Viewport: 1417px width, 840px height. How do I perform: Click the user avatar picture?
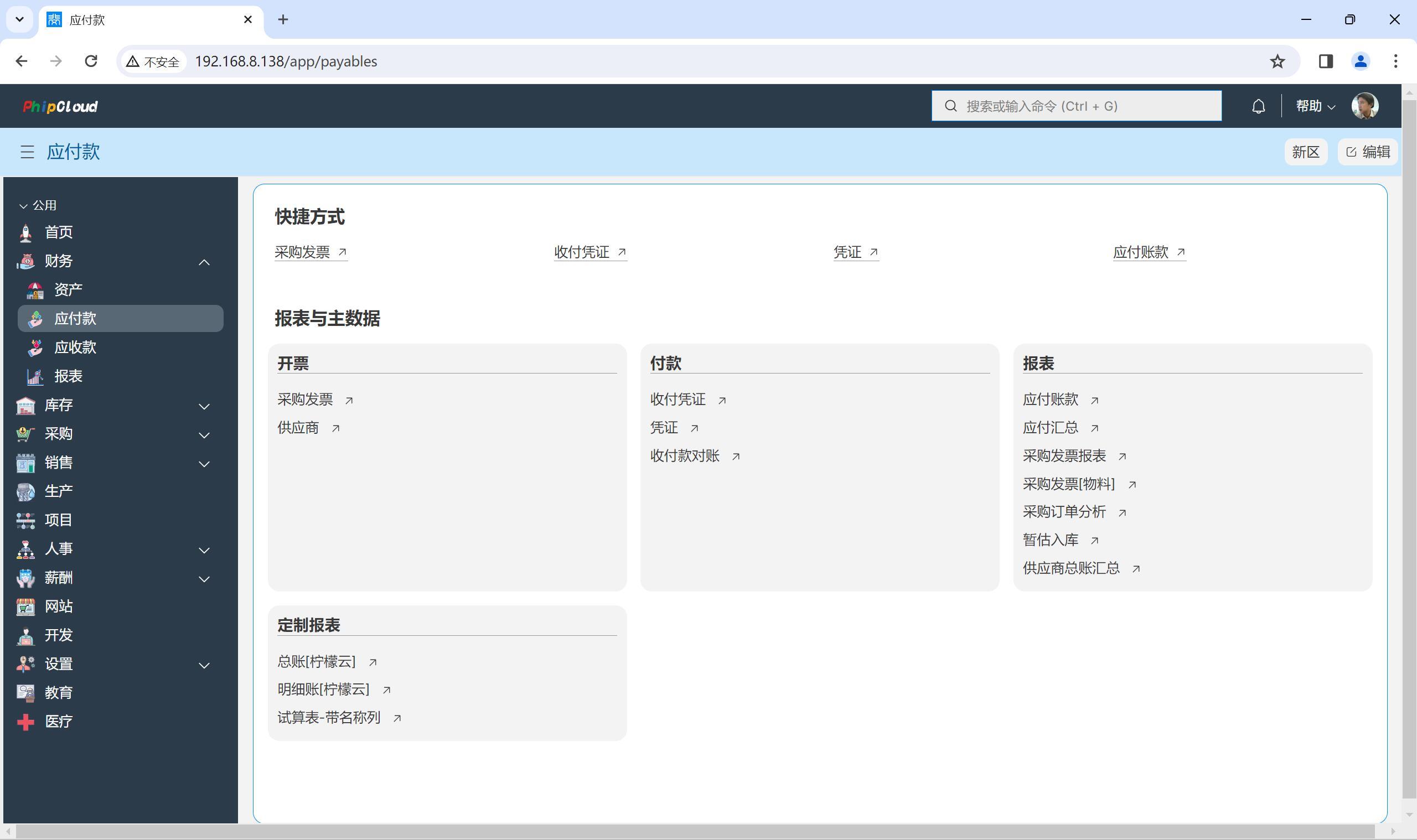1364,106
